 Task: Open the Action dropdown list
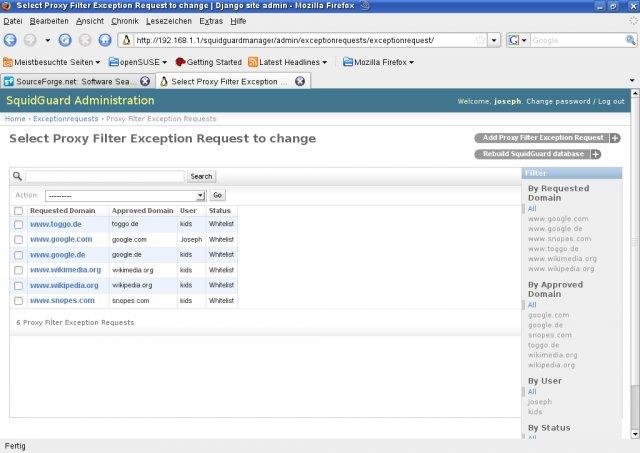pyautogui.click(x=125, y=195)
